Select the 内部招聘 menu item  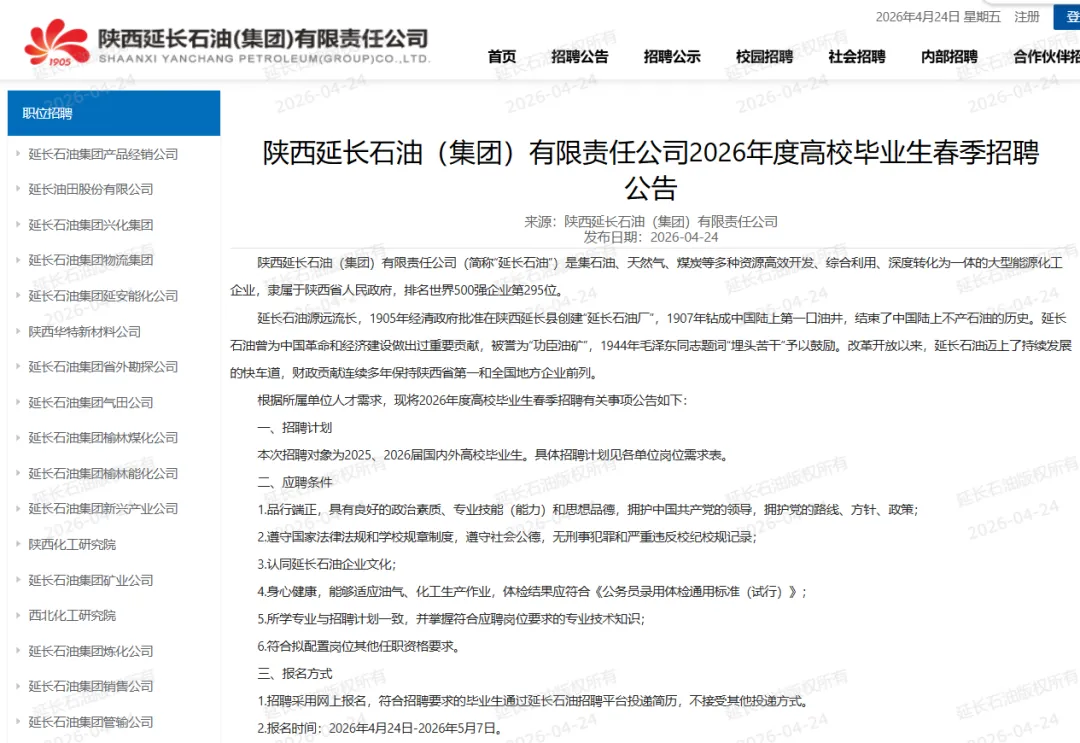click(948, 56)
